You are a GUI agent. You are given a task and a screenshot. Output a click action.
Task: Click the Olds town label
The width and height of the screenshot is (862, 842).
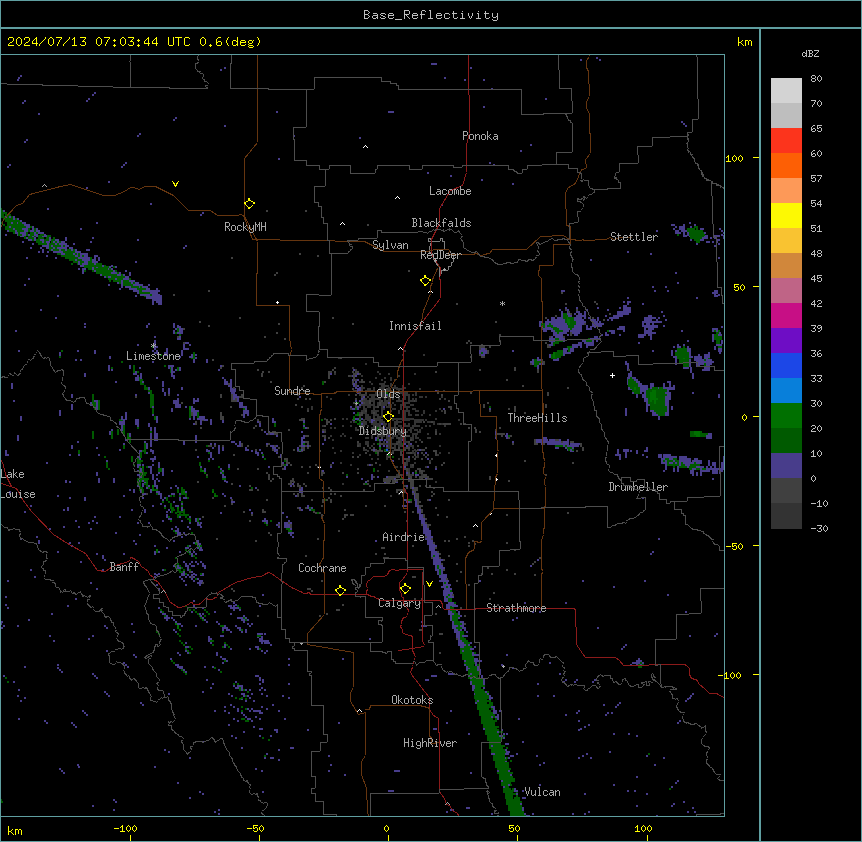(x=388, y=394)
